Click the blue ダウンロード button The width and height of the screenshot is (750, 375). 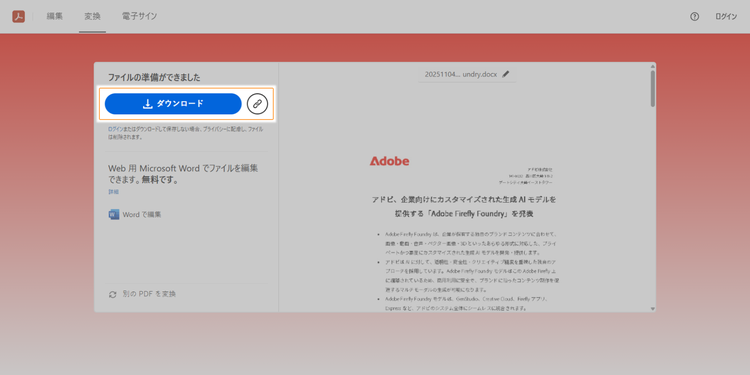[173, 104]
